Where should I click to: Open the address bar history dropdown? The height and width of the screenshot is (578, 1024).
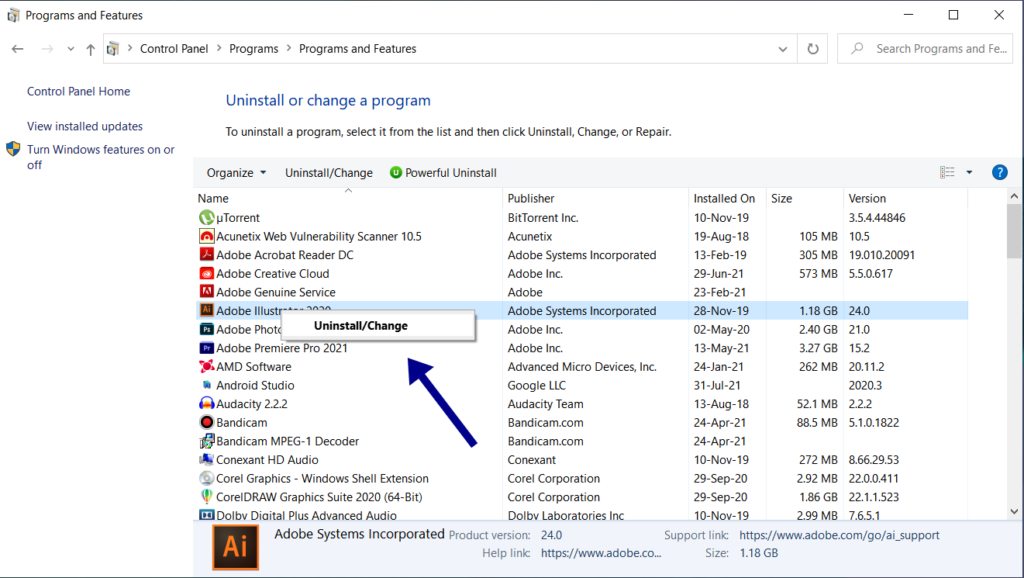pos(783,49)
